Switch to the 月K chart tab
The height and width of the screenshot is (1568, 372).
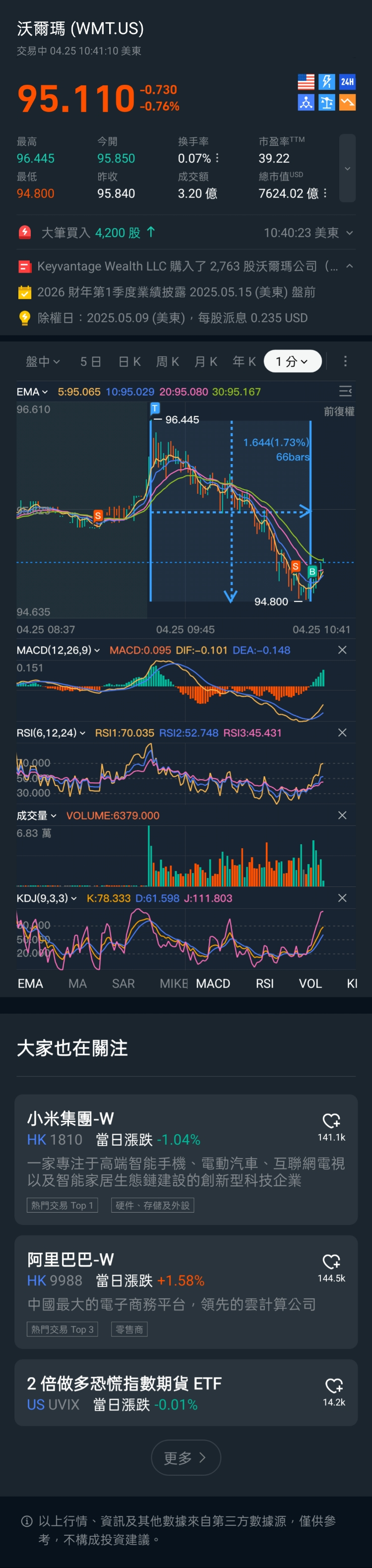(x=206, y=361)
